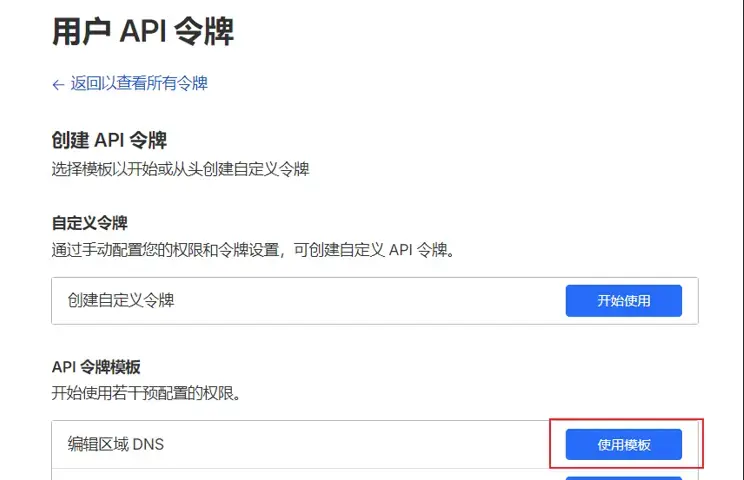Click the template row beneath 编辑区域 DNS

pyautogui.click(x=300, y=475)
